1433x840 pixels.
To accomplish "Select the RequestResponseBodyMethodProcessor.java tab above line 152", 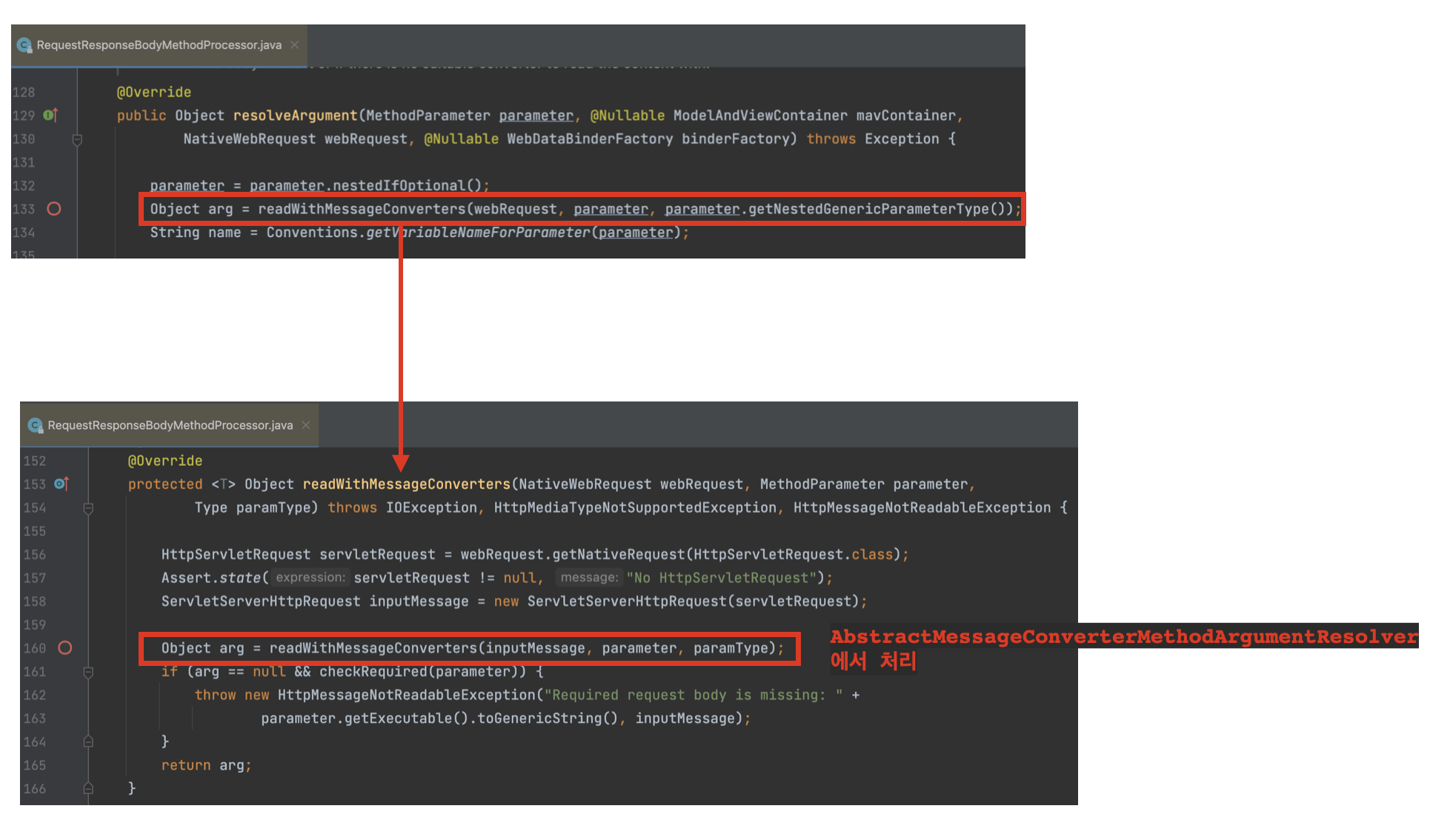I will 170,425.
